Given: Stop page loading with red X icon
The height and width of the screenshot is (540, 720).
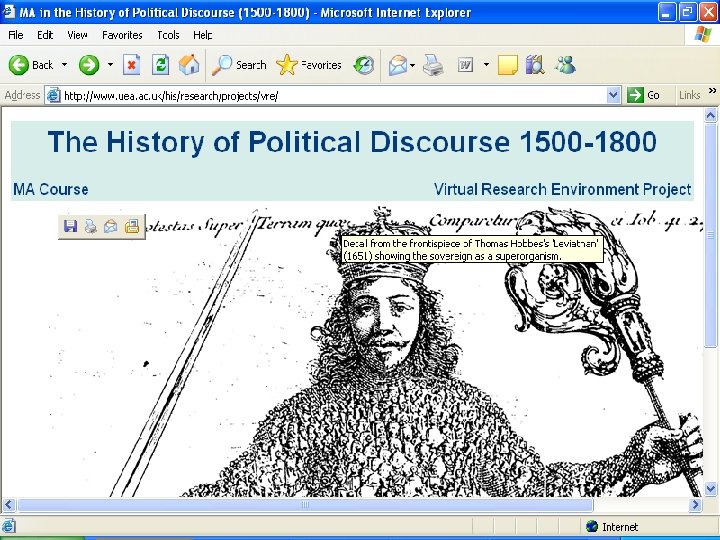Looking at the screenshot, I should [x=131, y=65].
